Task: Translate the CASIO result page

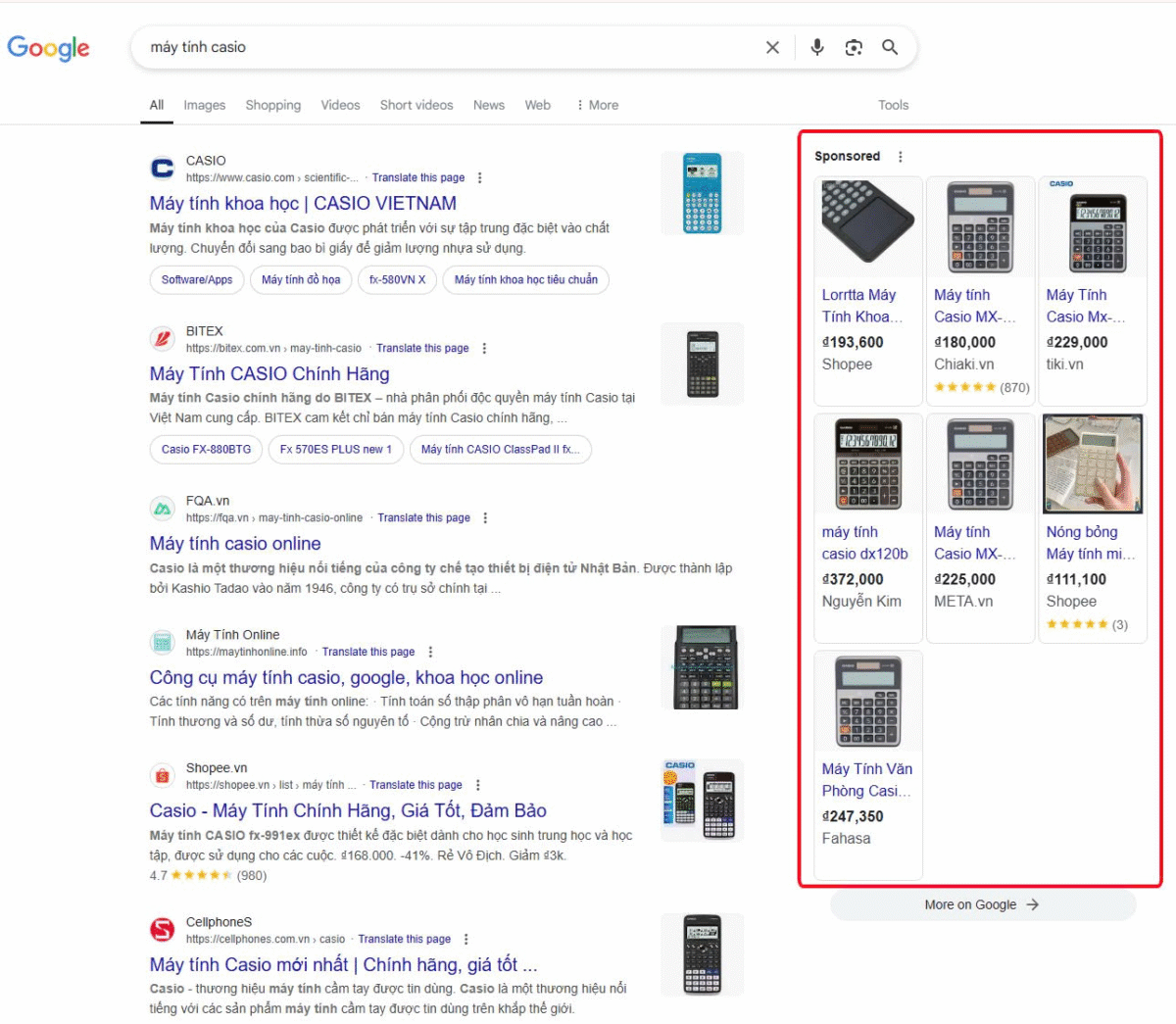Action: click(x=418, y=178)
